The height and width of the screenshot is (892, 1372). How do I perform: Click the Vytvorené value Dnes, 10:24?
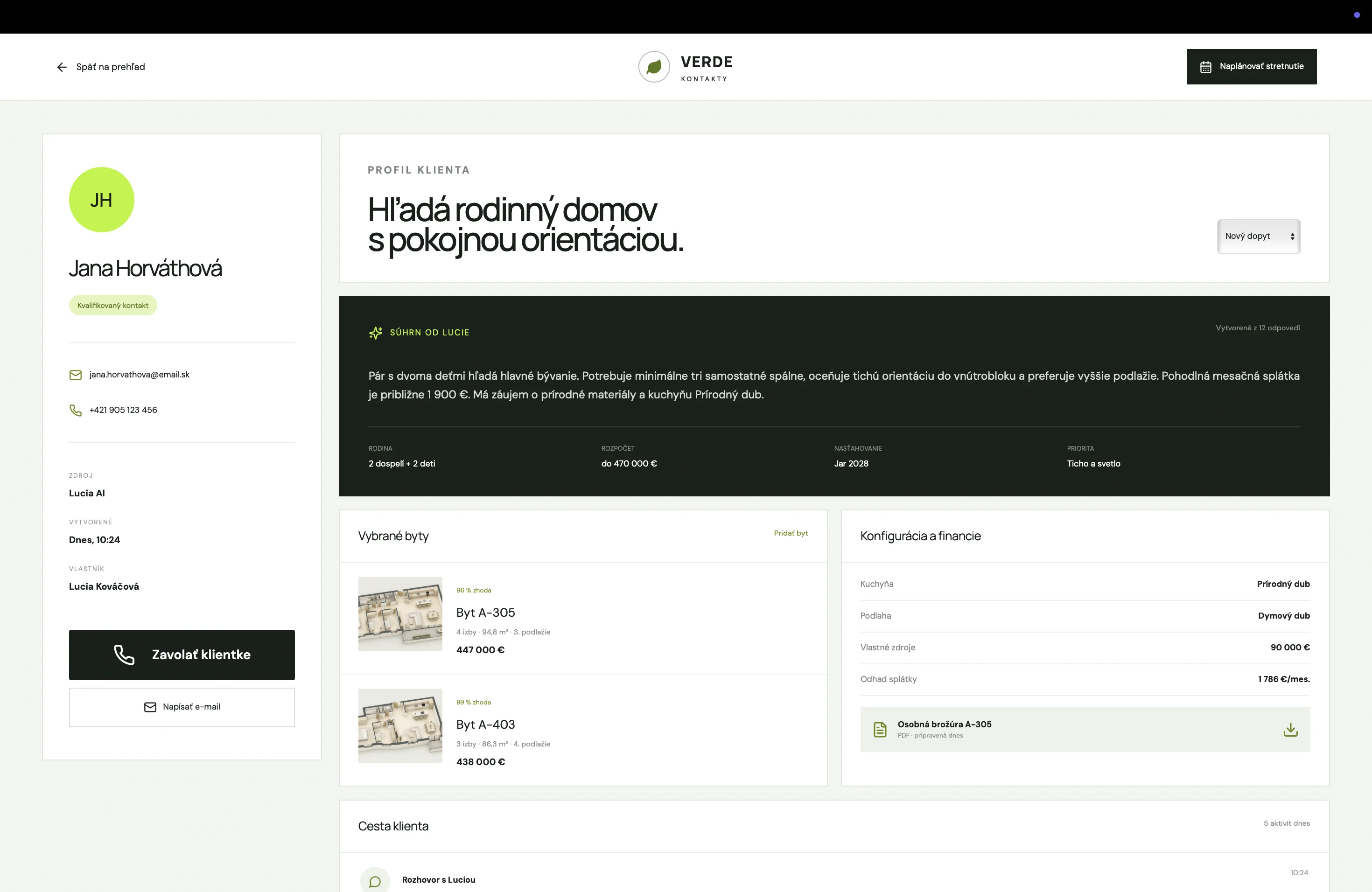(95, 540)
